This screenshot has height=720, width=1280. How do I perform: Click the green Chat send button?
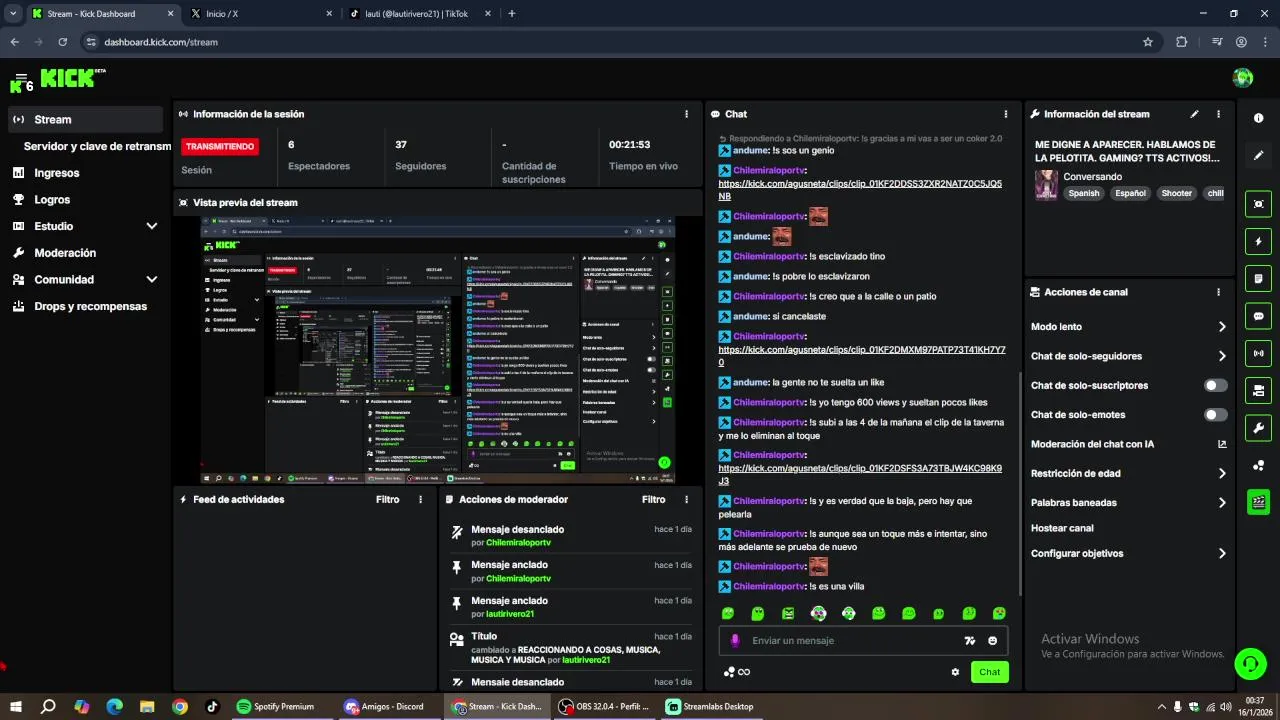[x=989, y=672]
